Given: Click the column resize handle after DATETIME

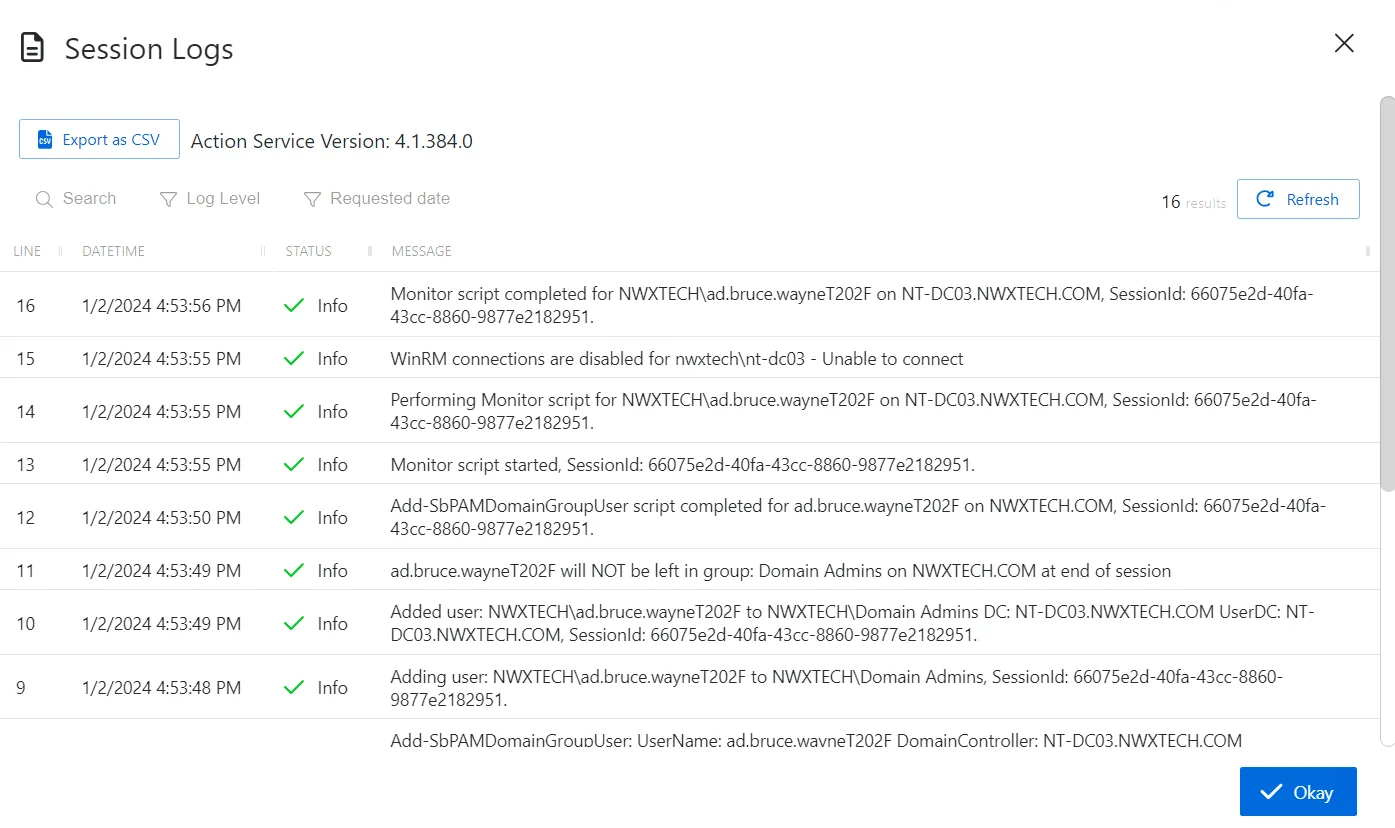Looking at the screenshot, I should (x=263, y=251).
